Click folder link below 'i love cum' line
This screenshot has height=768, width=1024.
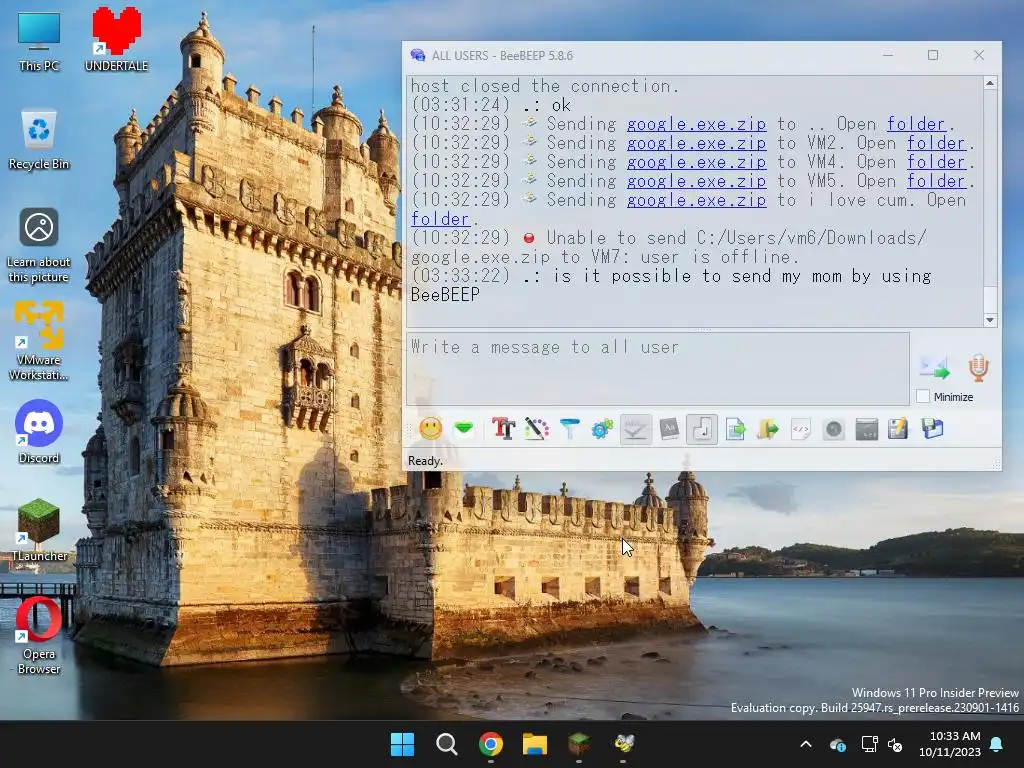pyautogui.click(x=440, y=219)
